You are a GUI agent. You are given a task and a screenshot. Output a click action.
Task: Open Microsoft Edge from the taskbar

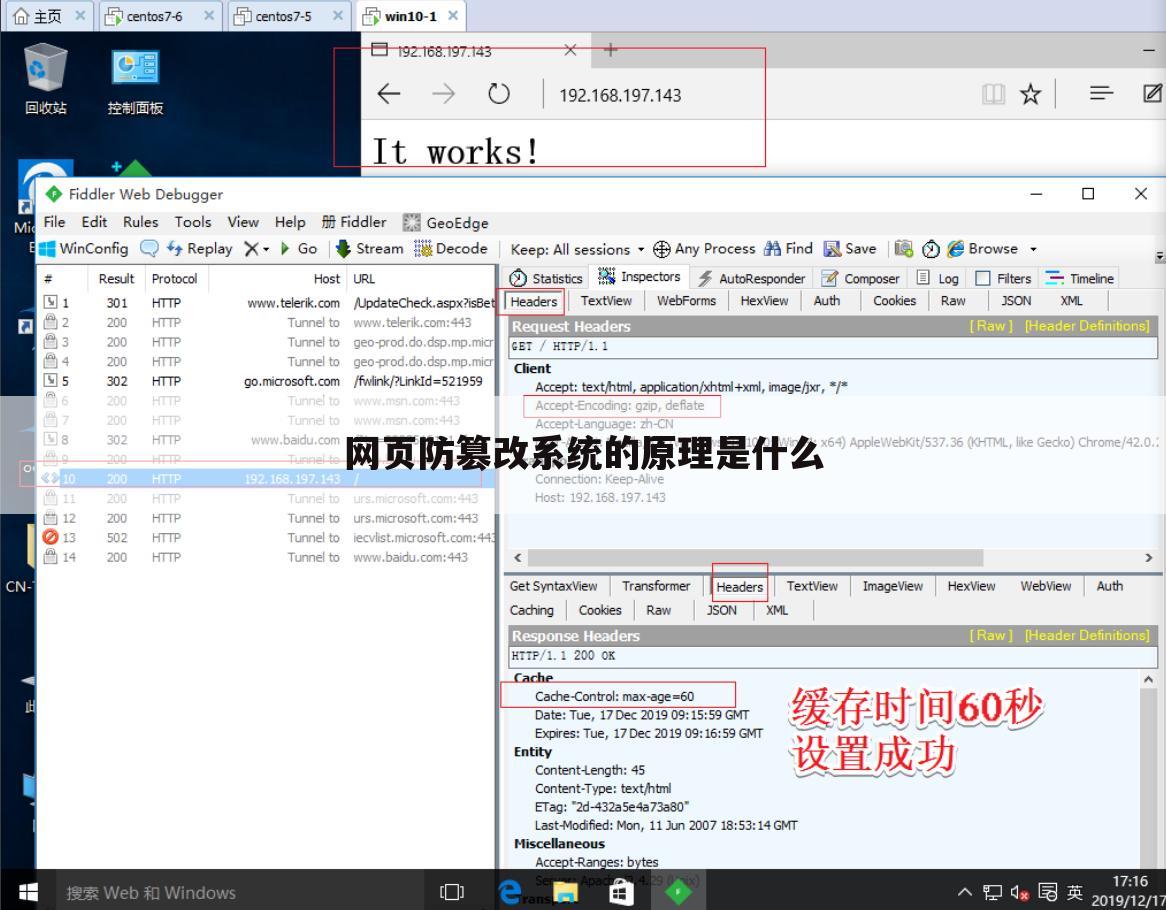point(510,891)
